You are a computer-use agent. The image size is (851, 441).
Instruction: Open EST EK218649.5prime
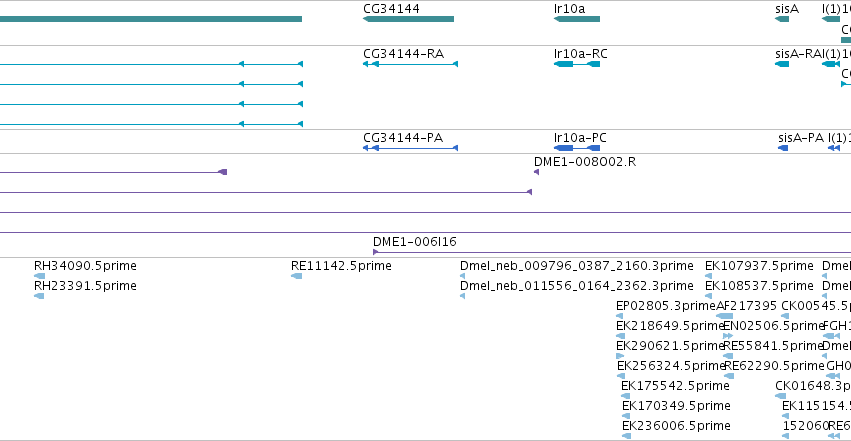620,336
